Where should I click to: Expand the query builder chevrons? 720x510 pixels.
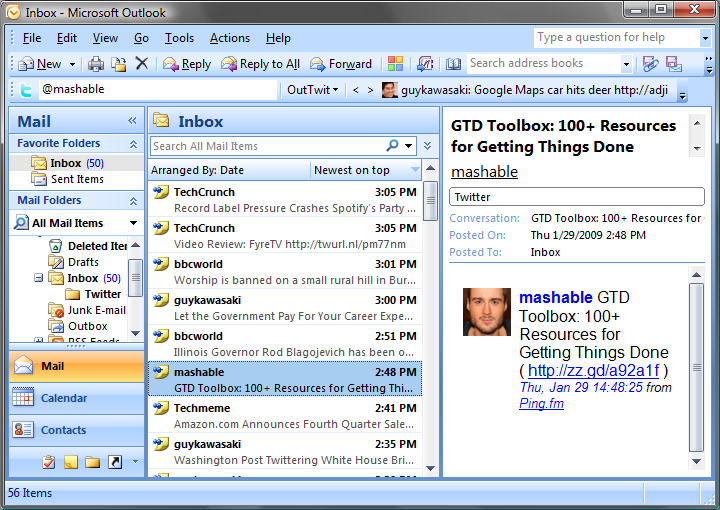428,146
